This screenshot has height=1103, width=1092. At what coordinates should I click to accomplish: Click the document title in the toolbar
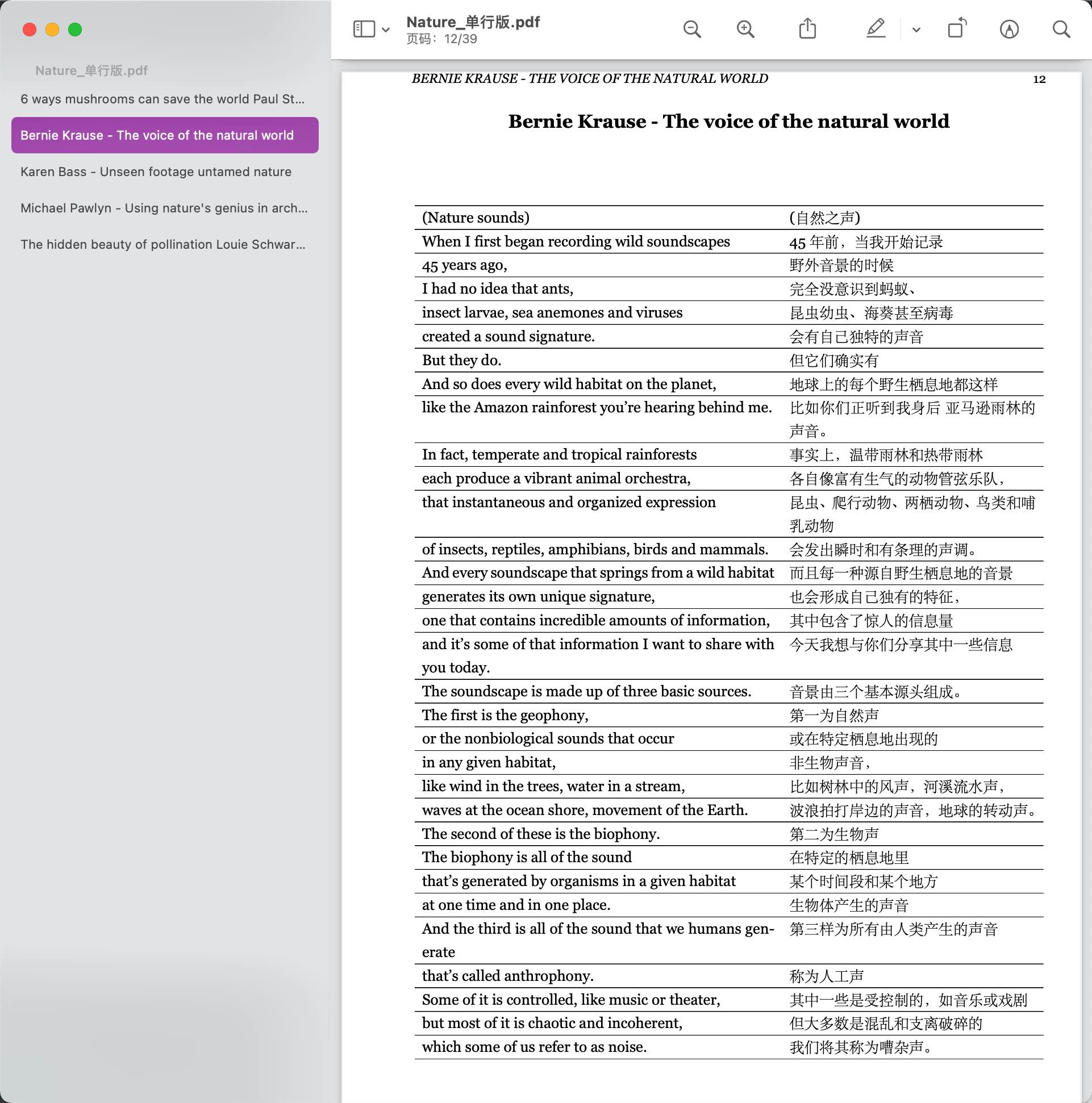point(473,22)
